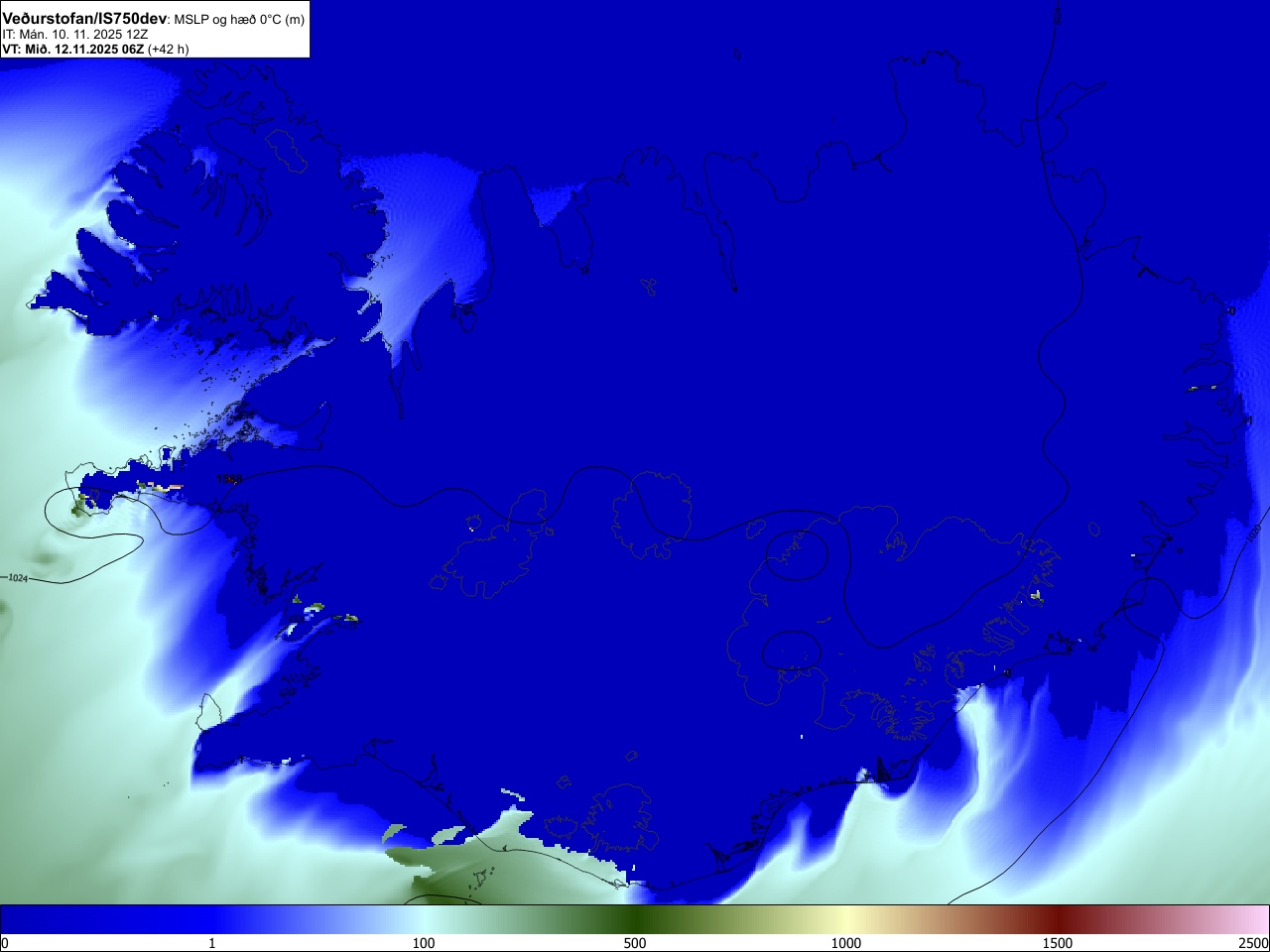Click the 'IT: Mán. 10. 11. 2025 12Z' line

click(x=75, y=34)
